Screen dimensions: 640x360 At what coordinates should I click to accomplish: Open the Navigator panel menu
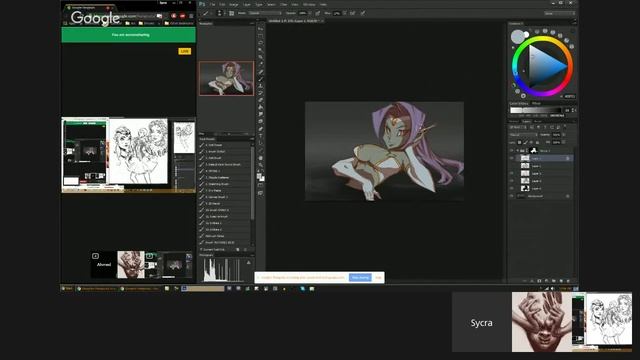pos(252,24)
